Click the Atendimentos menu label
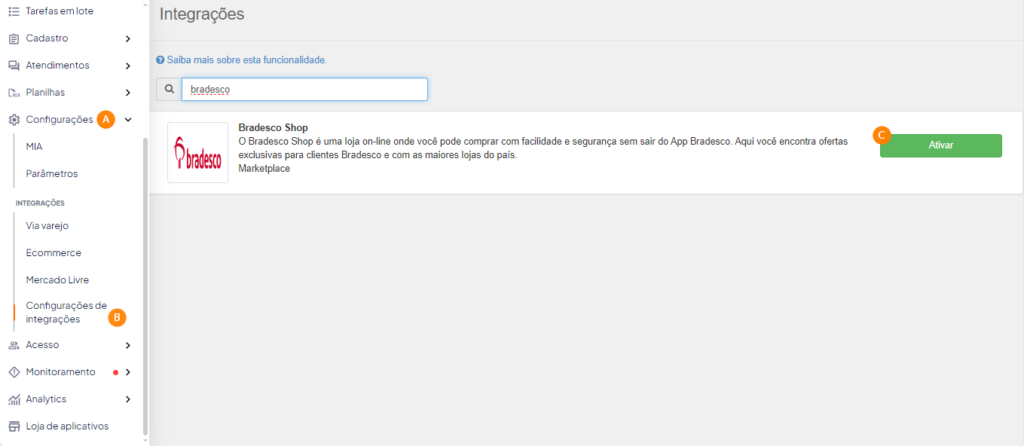1024x446 pixels. [x=57, y=66]
